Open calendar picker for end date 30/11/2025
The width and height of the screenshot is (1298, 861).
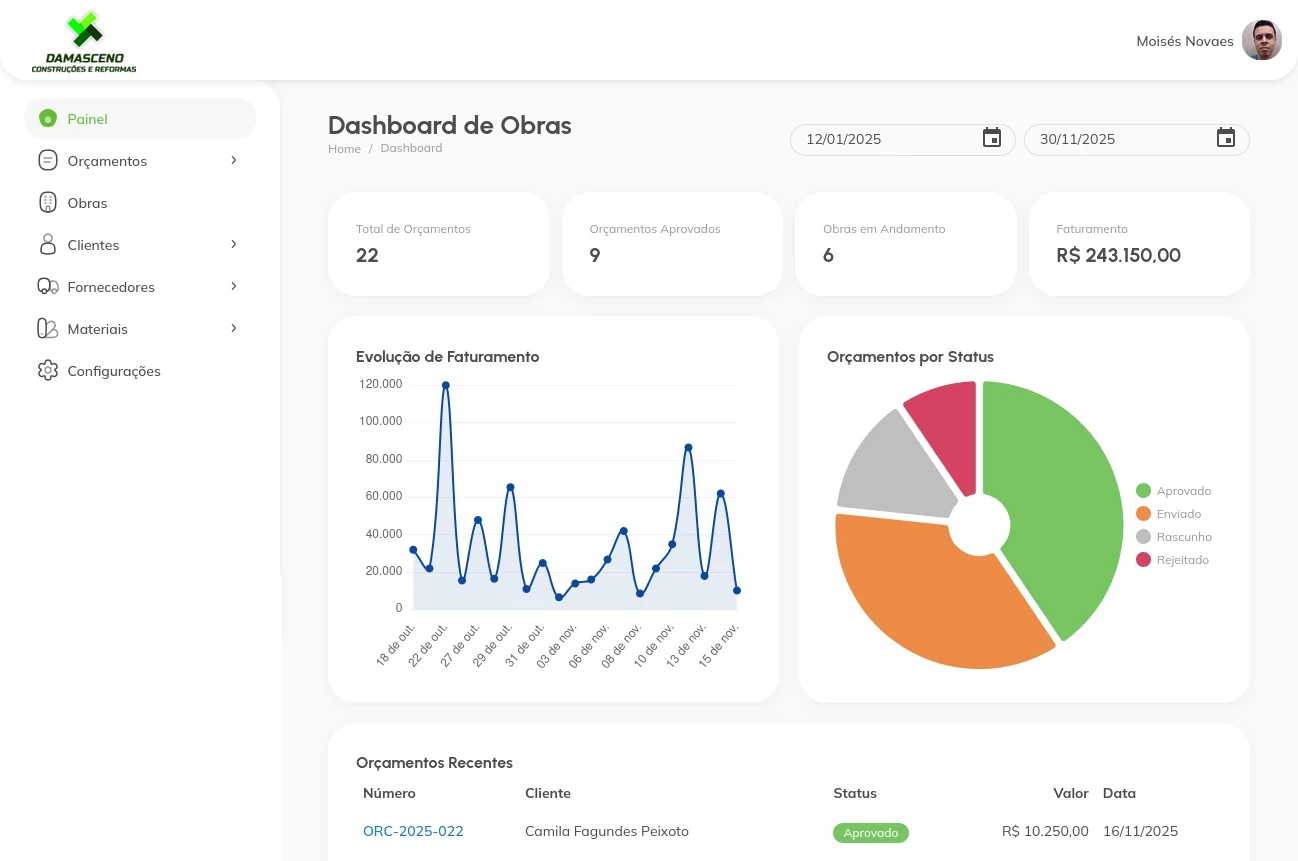pyautogui.click(x=1225, y=139)
